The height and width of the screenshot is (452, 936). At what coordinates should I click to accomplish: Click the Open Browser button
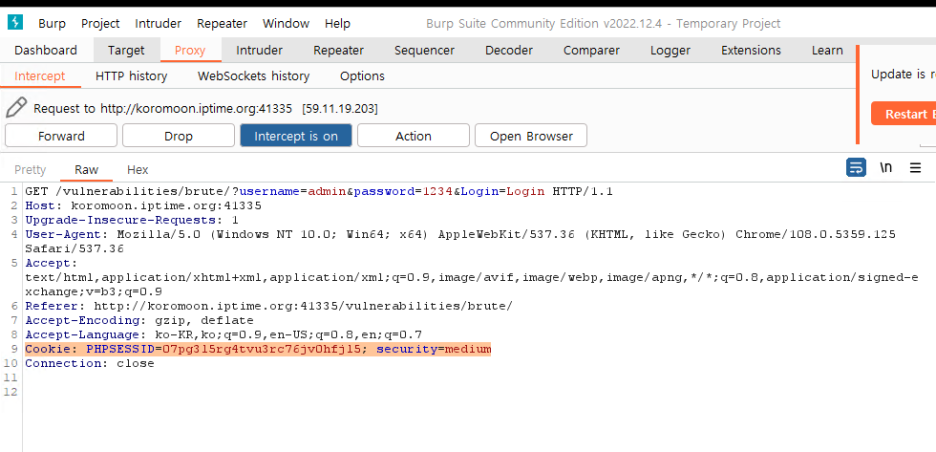(x=531, y=136)
